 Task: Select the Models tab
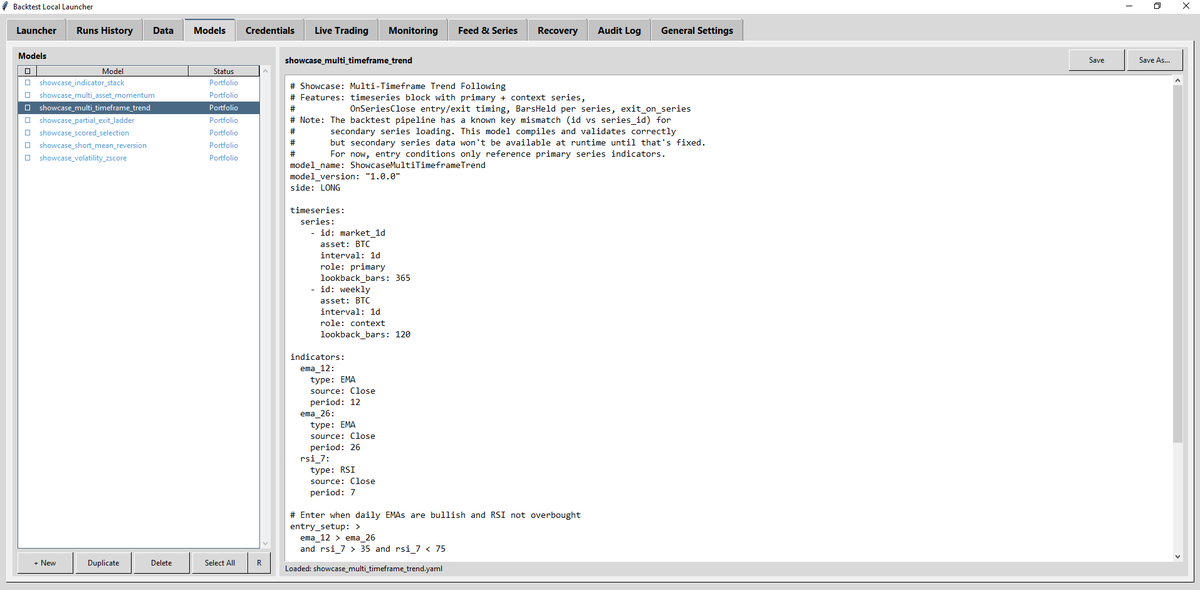pos(210,30)
